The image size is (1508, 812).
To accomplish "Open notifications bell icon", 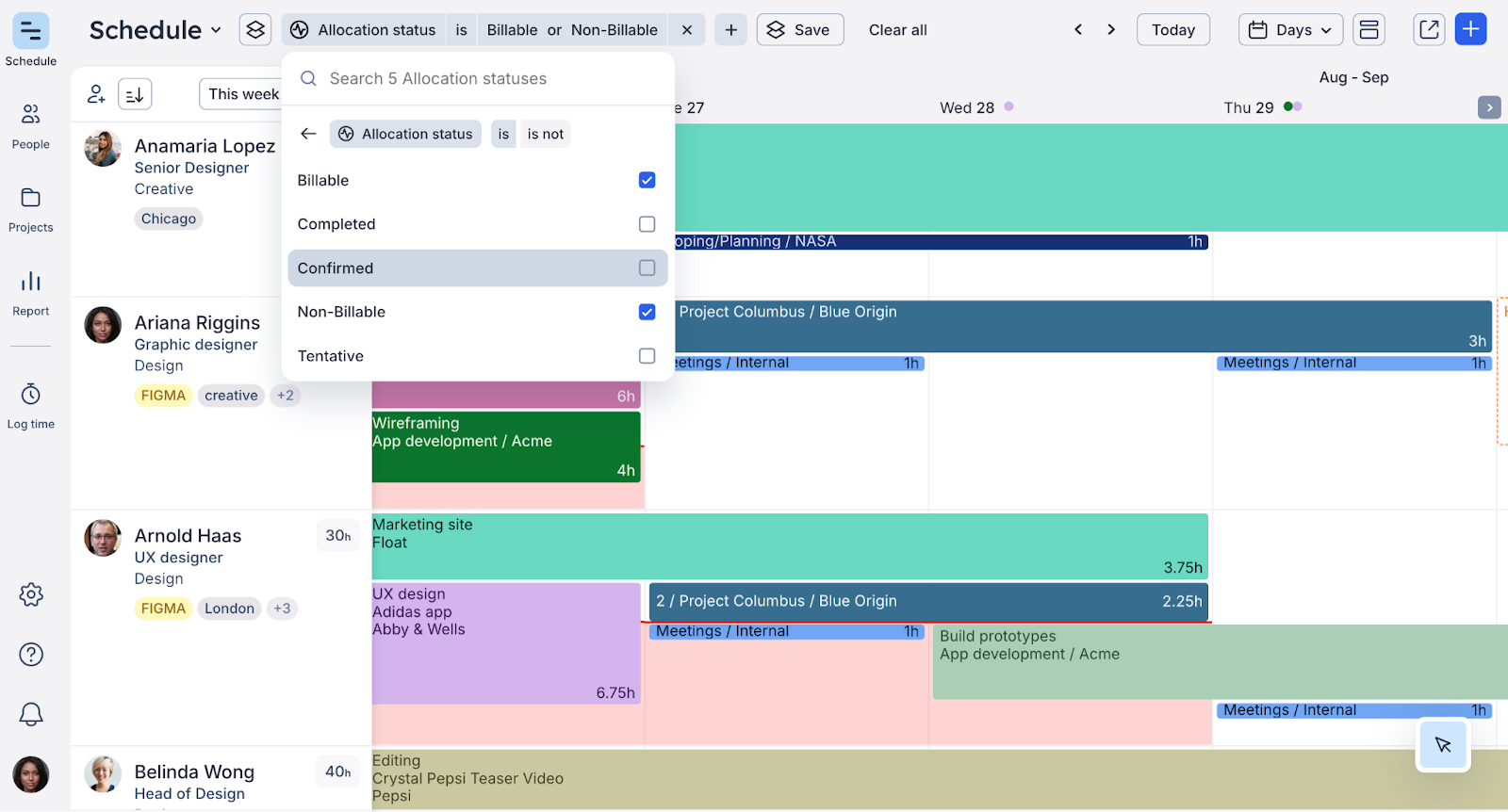I will point(31,714).
